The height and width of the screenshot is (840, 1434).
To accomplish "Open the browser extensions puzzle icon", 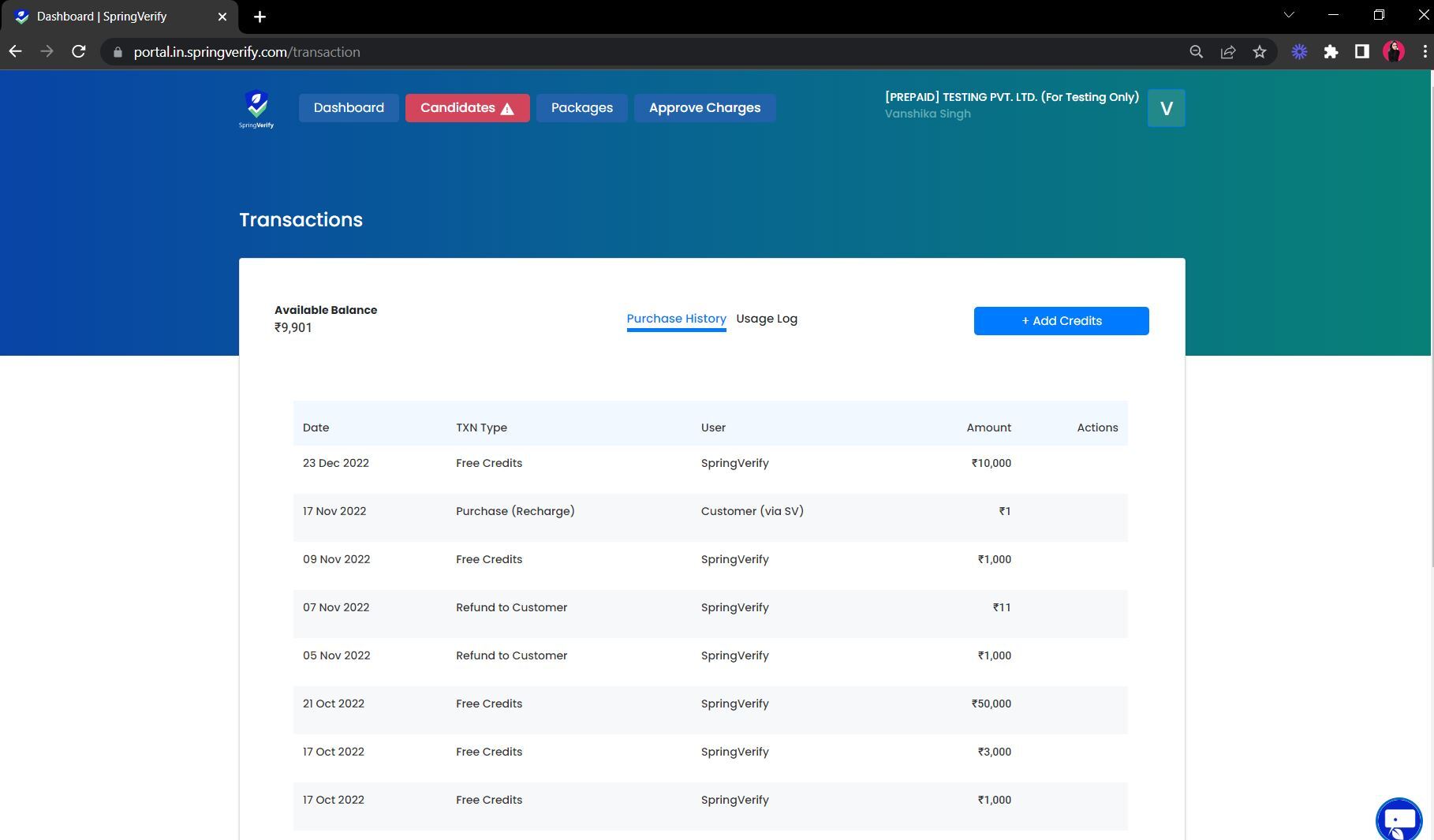I will pos(1331,51).
